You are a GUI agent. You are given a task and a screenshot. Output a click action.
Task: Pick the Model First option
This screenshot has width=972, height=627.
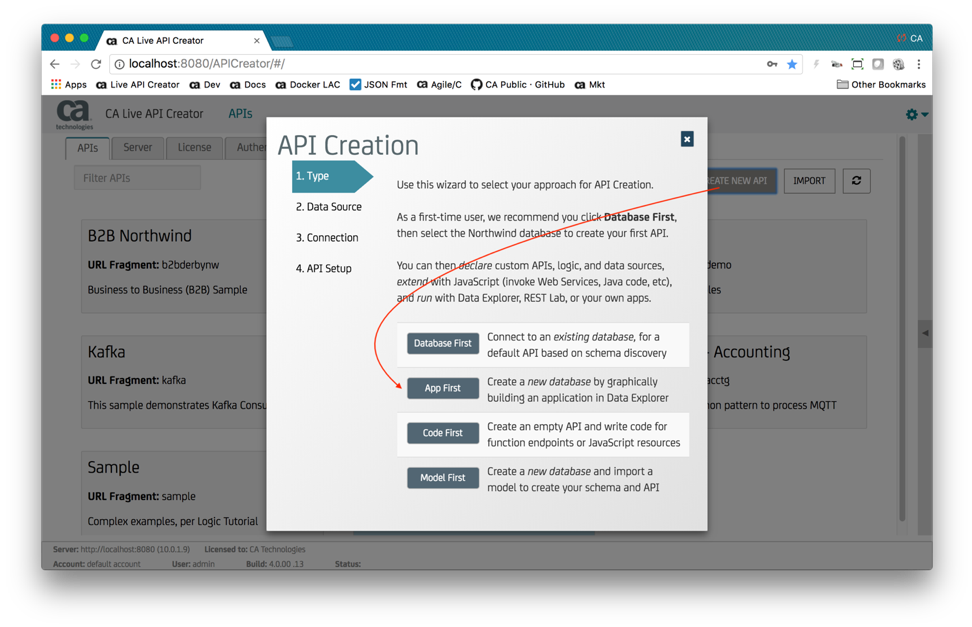click(443, 478)
